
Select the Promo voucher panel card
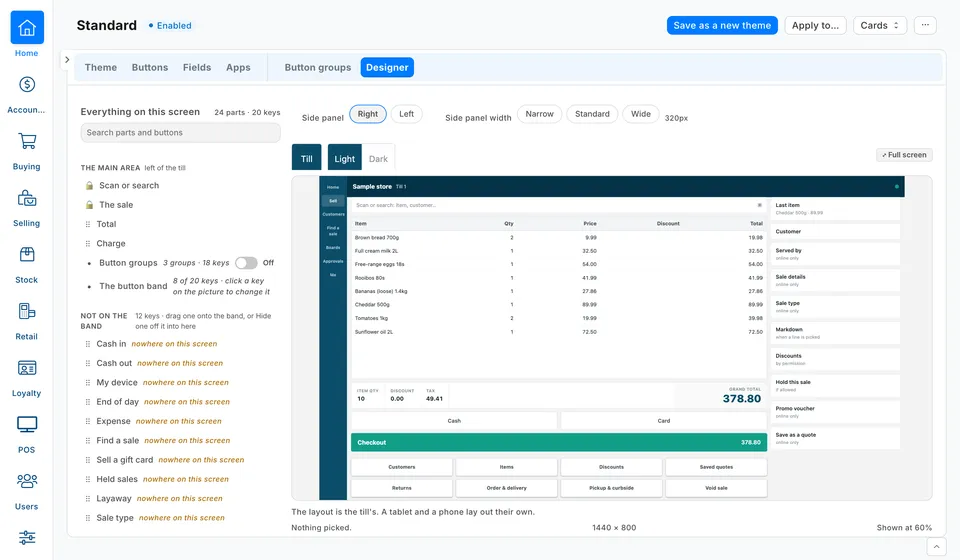click(x=835, y=412)
